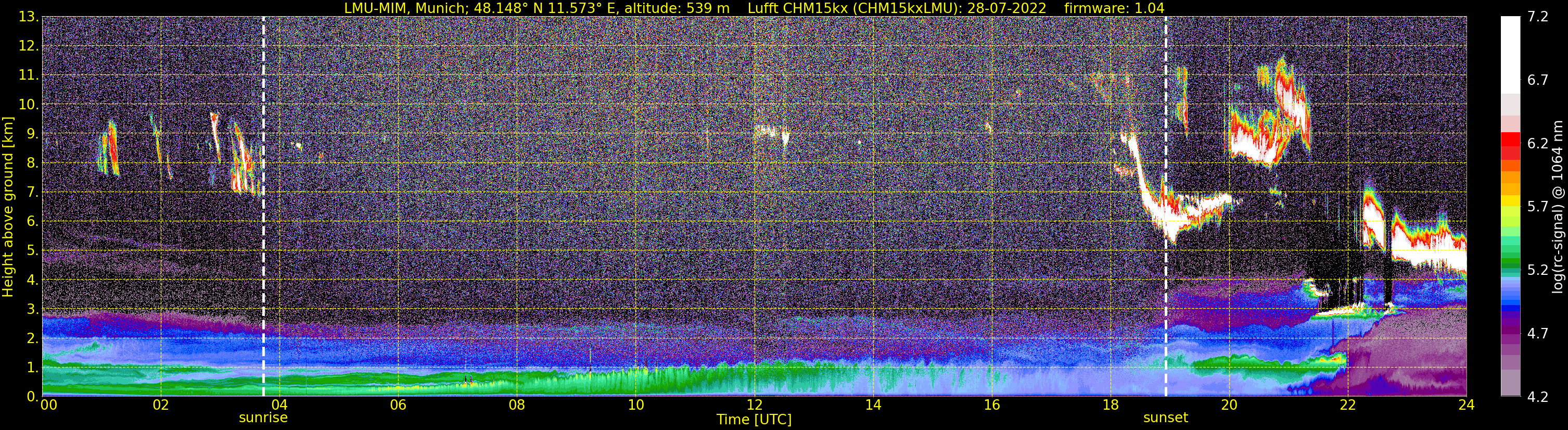The width and height of the screenshot is (1568, 430).
Task: Click the time axis tick '22'
Action: click(1347, 405)
